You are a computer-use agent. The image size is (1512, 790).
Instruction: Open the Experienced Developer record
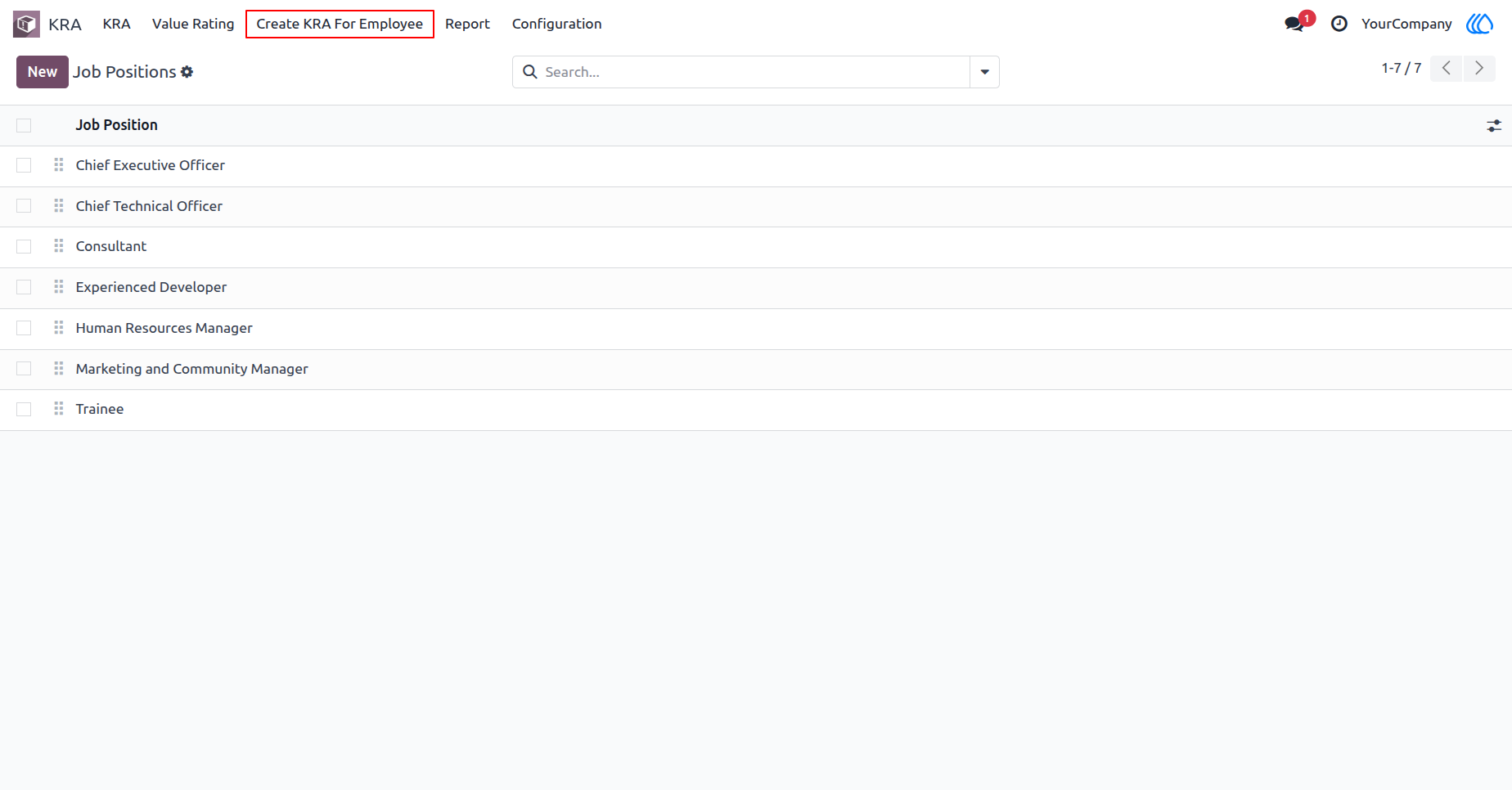pyautogui.click(x=151, y=287)
